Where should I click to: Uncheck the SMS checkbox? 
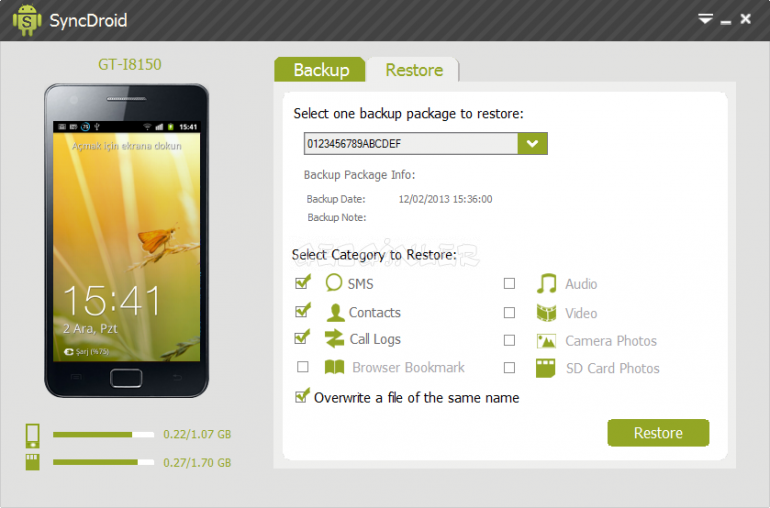[x=302, y=282]
